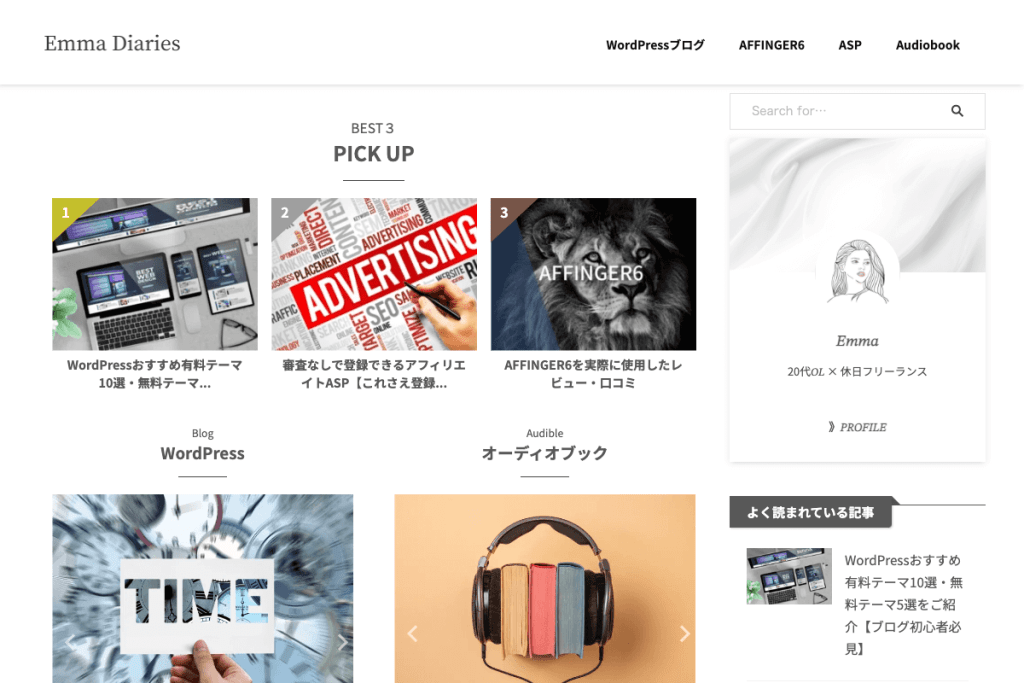The width and height of the screenshot is (1024, 683).
Task: Click the Emma Diaries site title
Action: coord(112,44)
